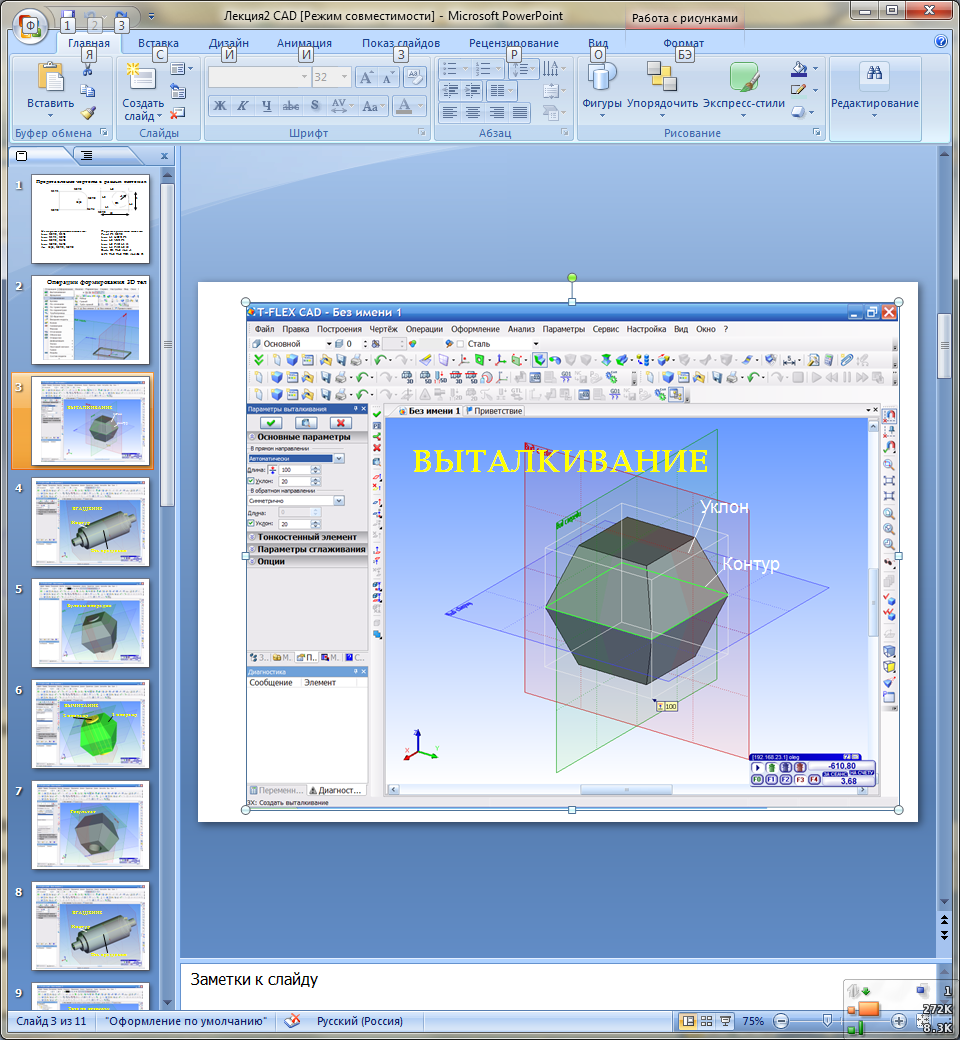Click the Copy icon in clipboard group
The width and height of the screenshot is (960, 1040).
[x=88, y=91]
